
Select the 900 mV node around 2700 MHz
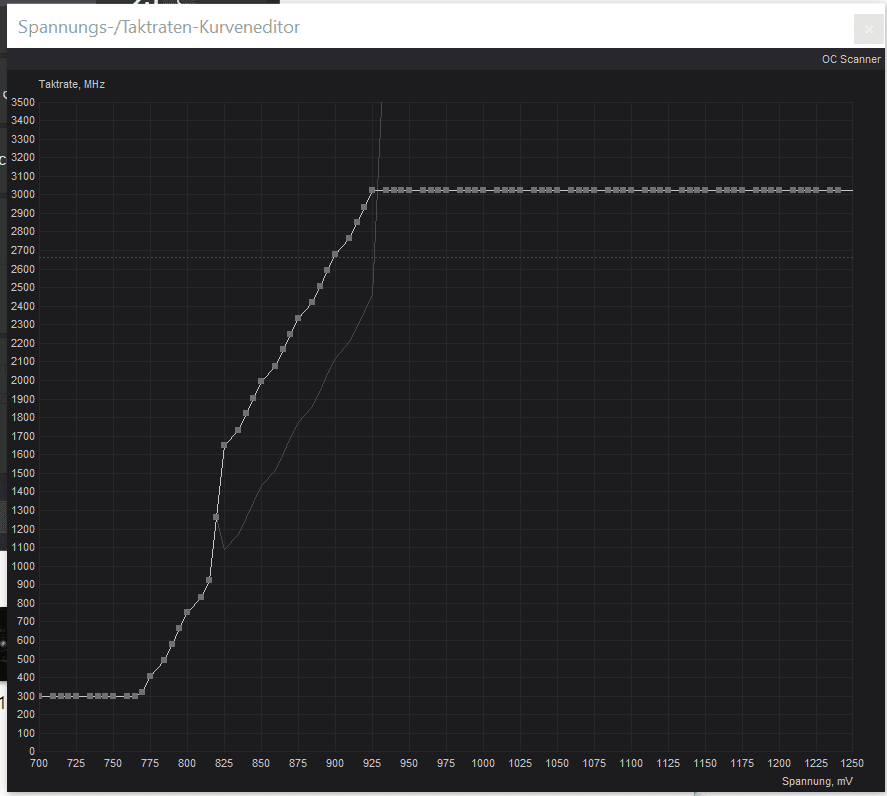[335, 256]
